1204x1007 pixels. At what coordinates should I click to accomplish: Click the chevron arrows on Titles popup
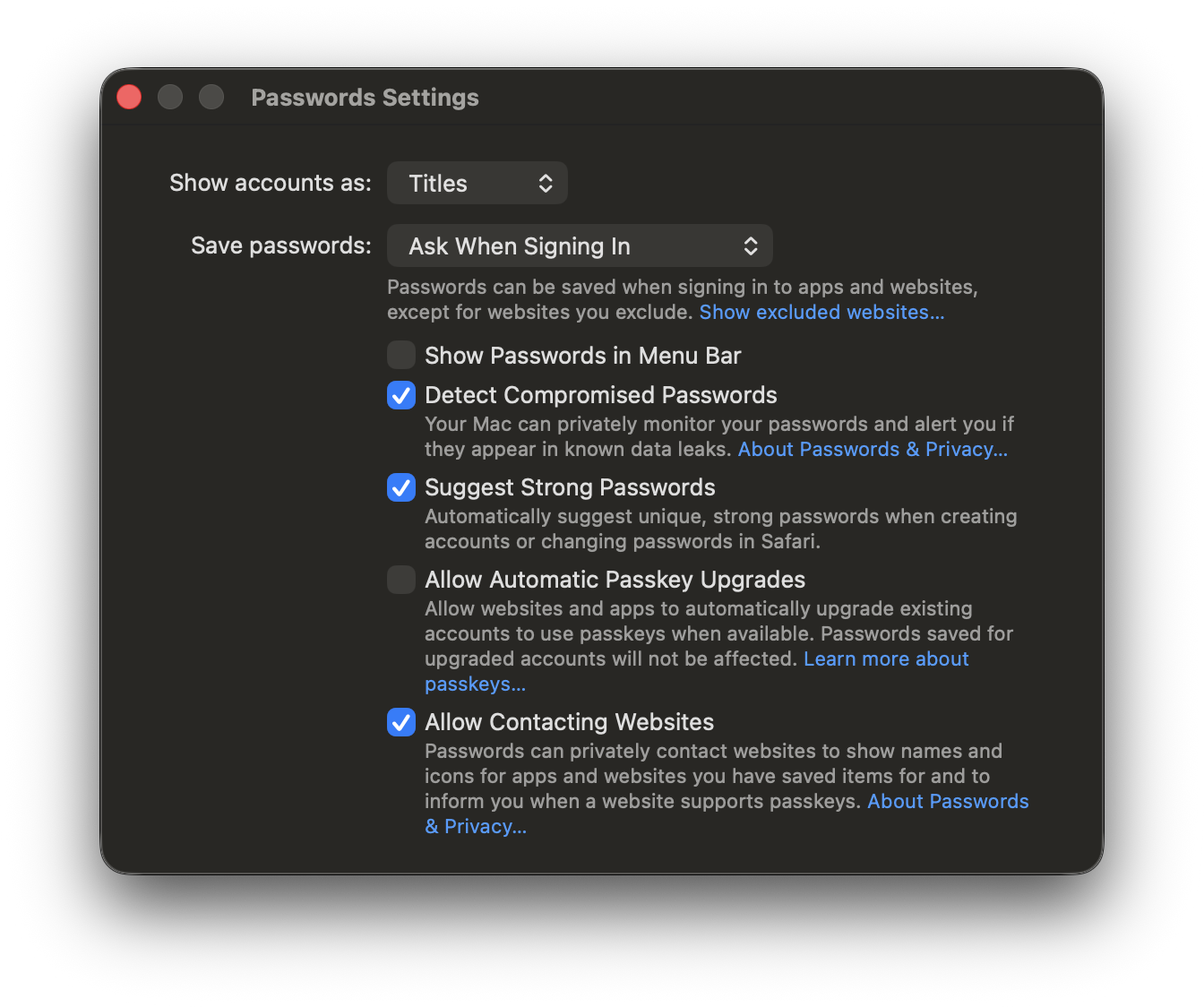point(546,183)
